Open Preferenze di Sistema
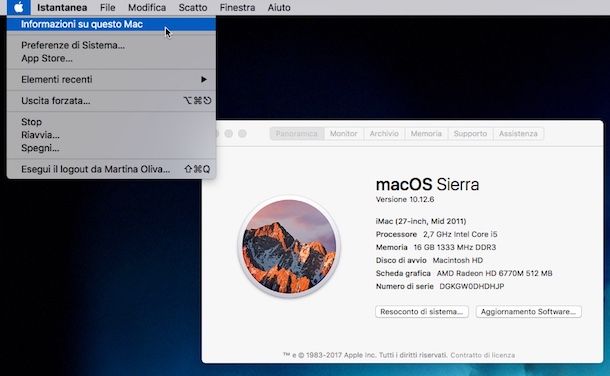The height and width of the screenshot is (376, 610). coord(111,45)
